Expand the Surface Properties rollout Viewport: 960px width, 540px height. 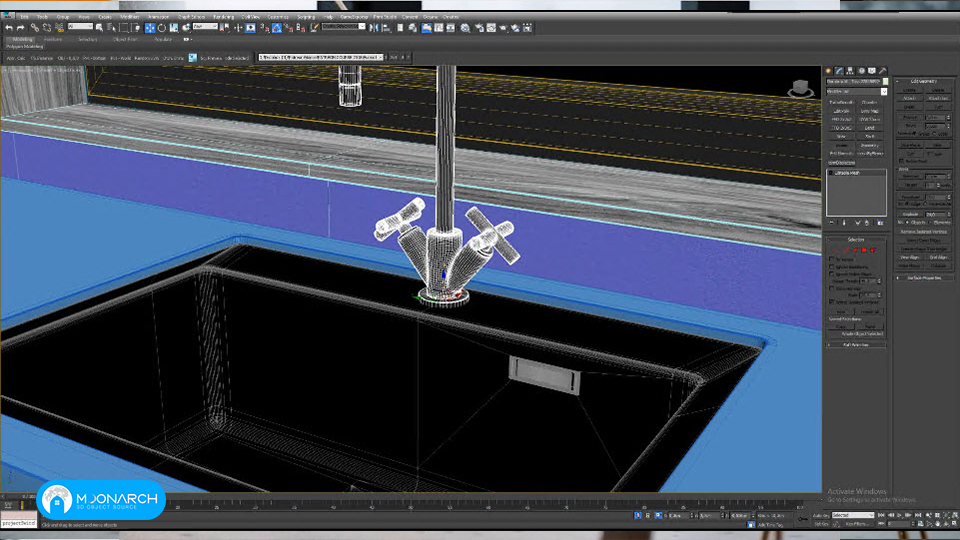pyautogui.click(x=923, y=278)
